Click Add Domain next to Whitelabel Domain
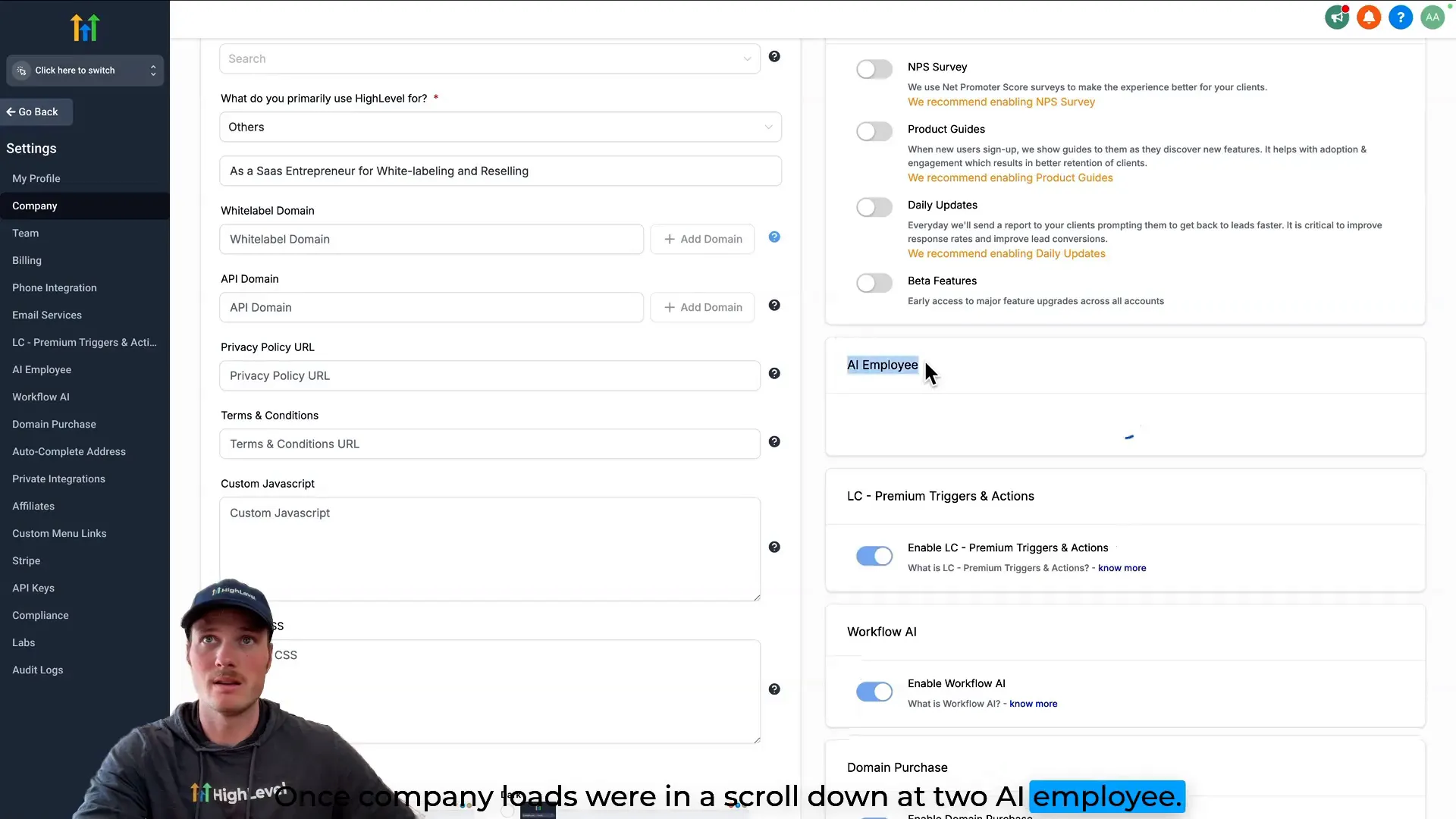 [x=702, y=239]
